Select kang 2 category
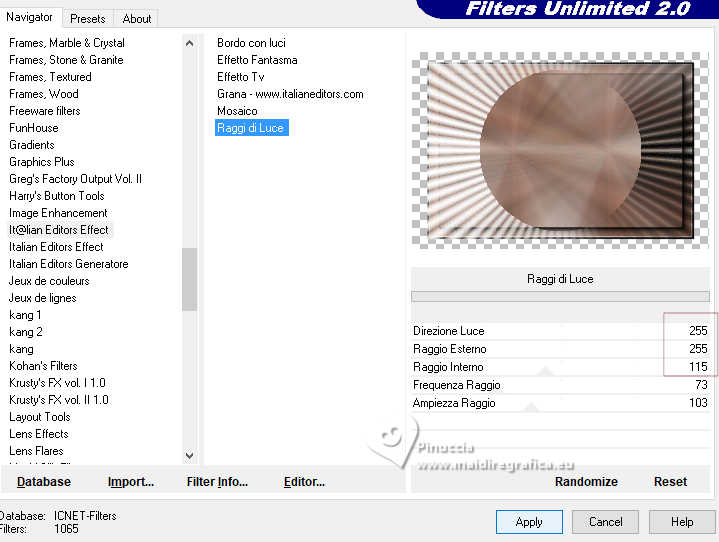 point(26,332)
